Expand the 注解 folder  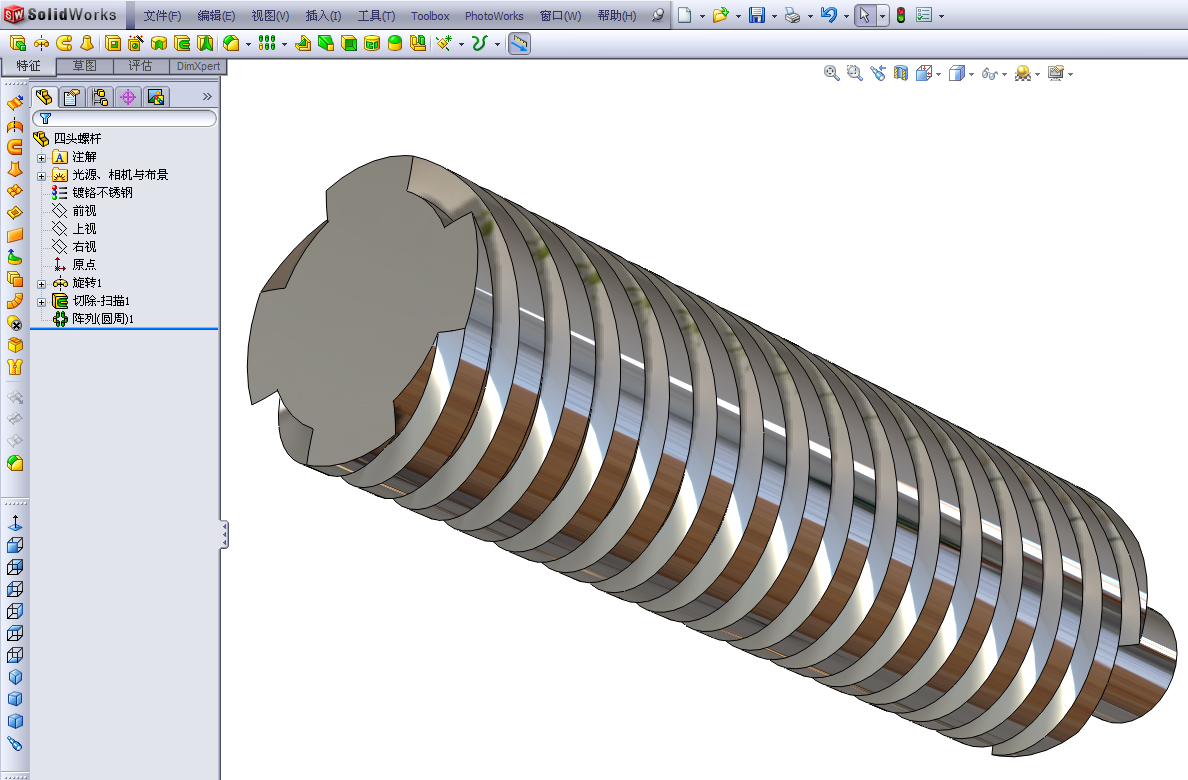click(x=42, y=158)
